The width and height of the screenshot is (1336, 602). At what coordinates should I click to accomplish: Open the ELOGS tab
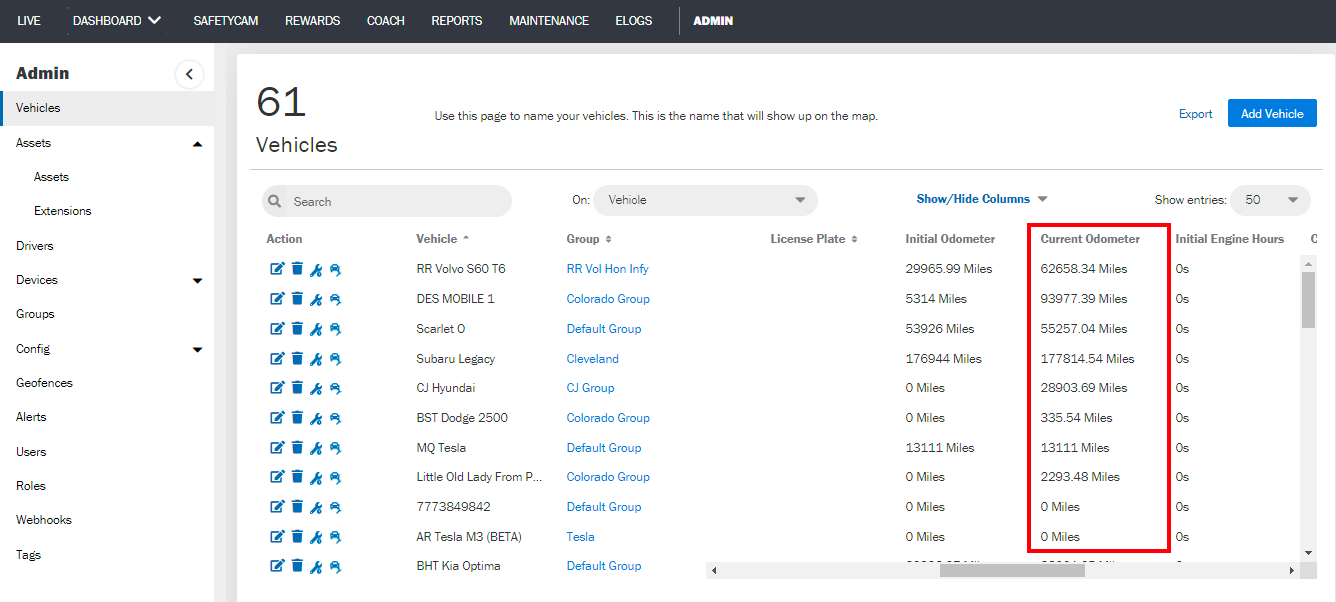[x=634, y=20]
